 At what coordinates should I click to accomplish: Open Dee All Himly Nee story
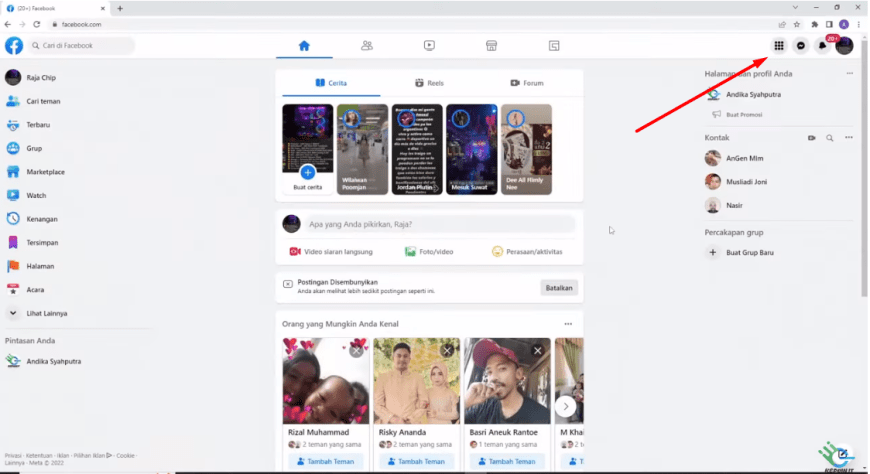(x=527, y=149)
